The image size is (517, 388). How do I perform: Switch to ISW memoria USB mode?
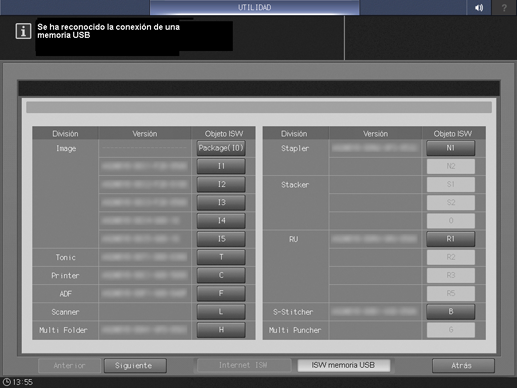click(343, 365)
